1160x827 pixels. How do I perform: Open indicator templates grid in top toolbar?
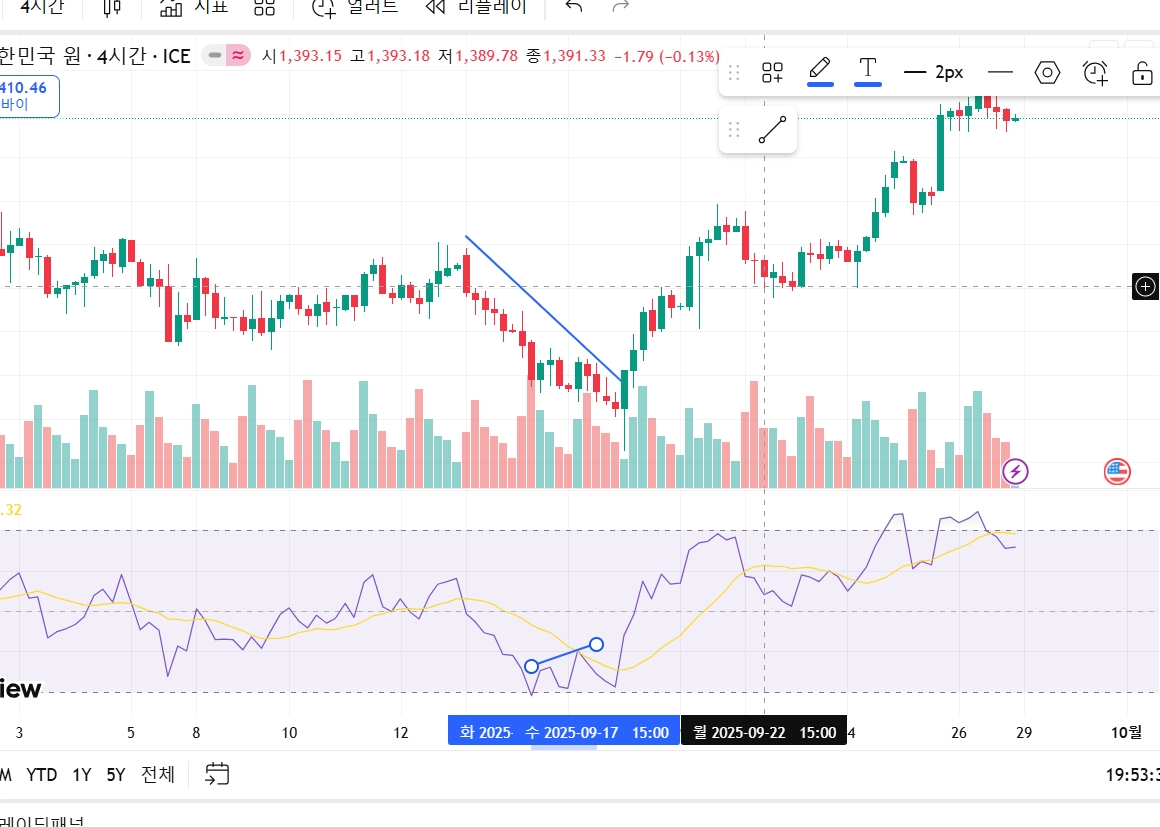(264, 7)
